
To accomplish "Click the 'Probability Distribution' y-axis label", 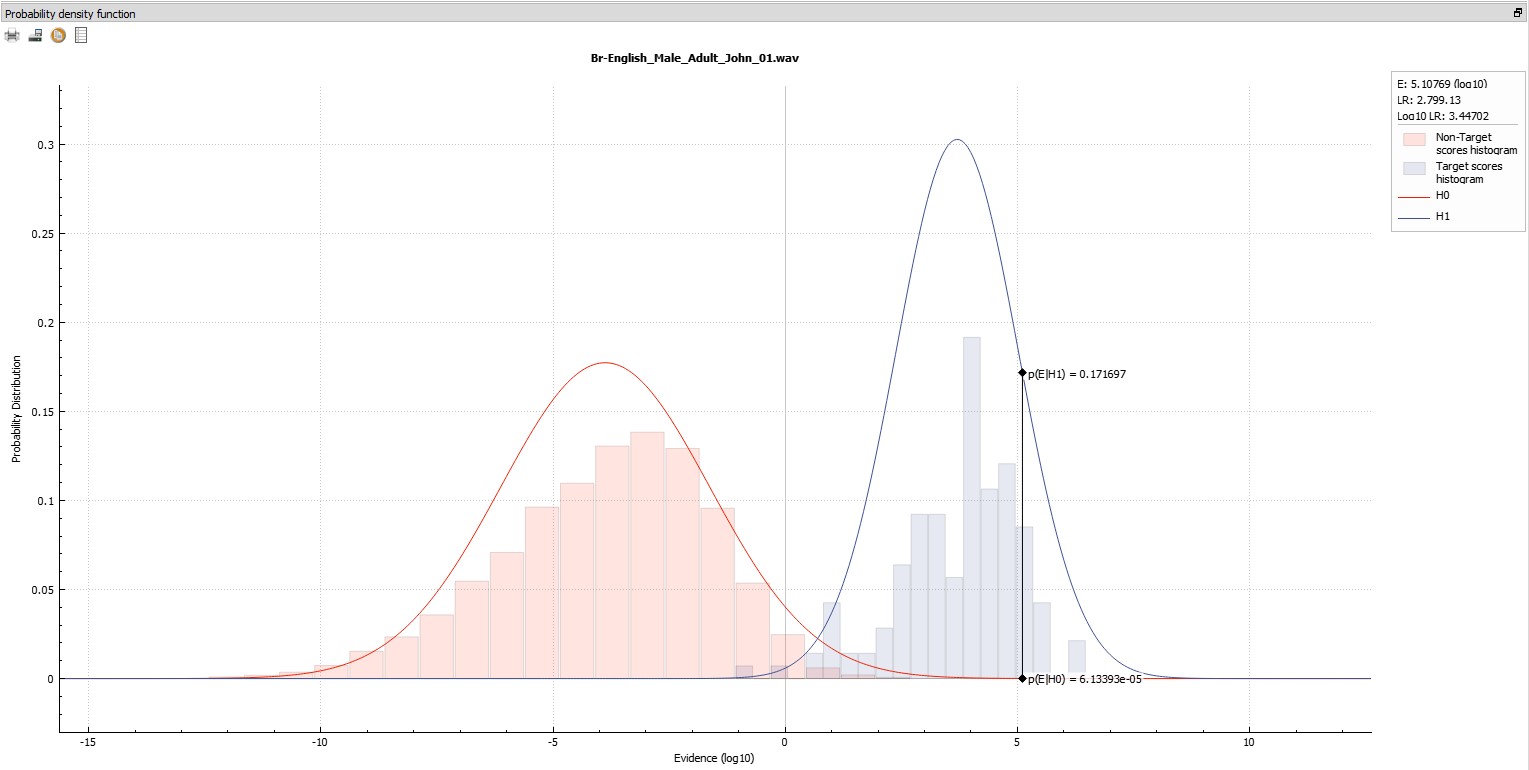I will [x=16, y=411].
